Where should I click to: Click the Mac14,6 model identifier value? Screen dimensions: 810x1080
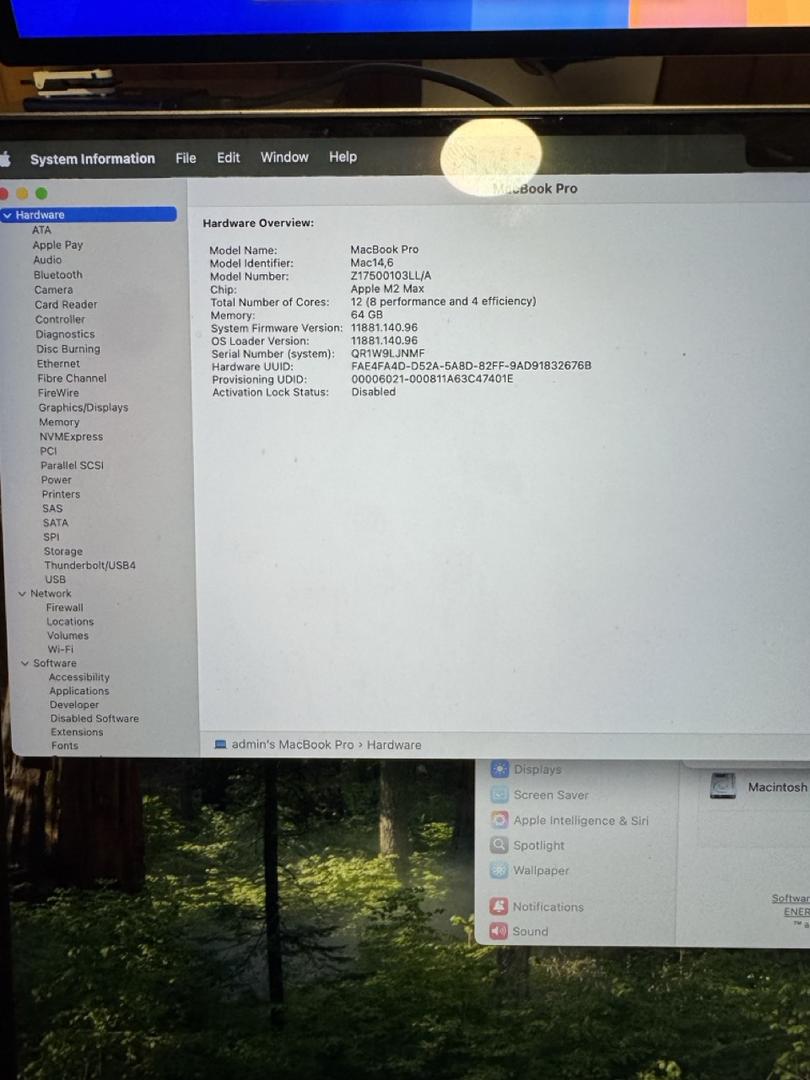tap(372, 262)
